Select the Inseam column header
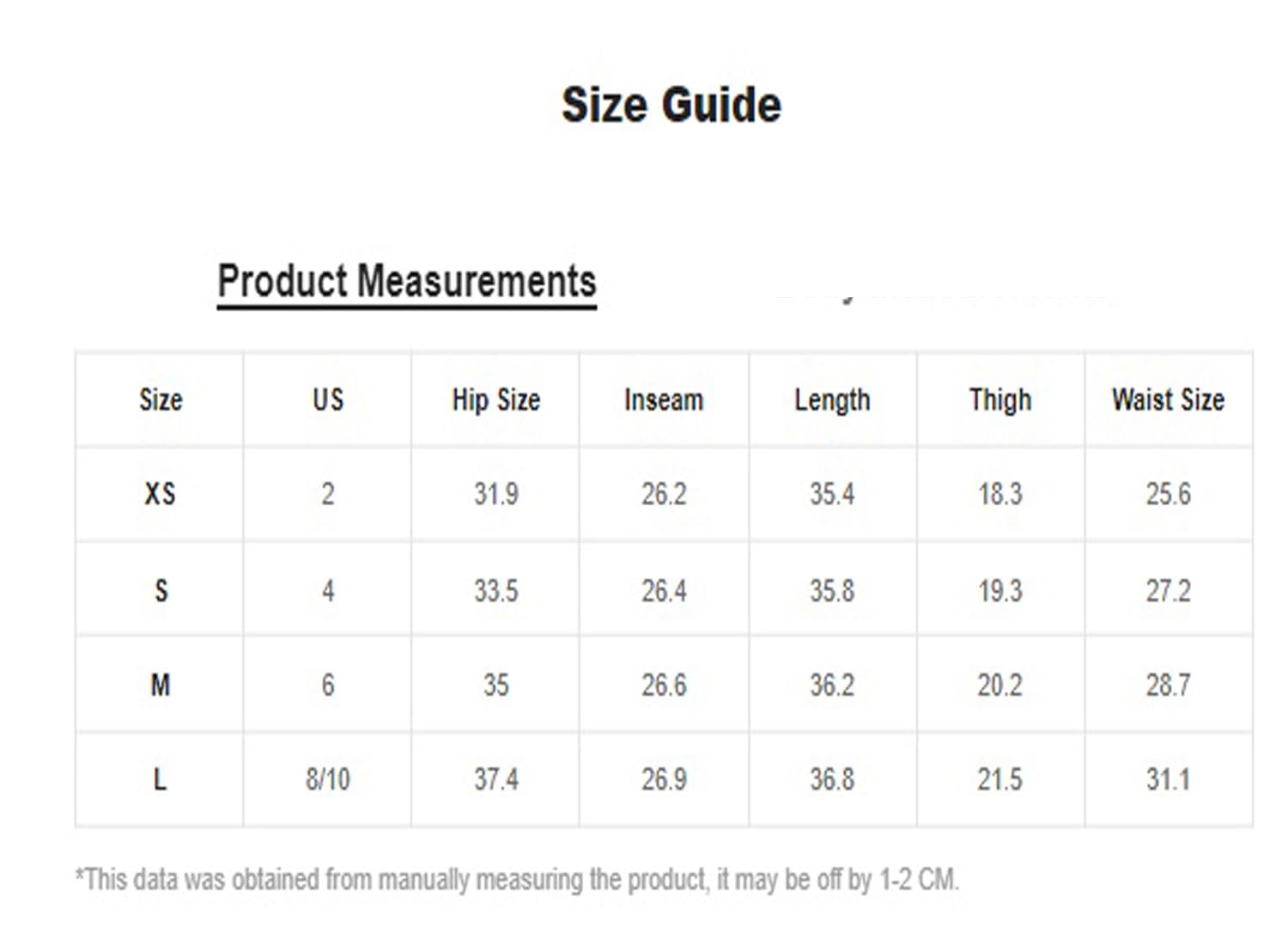Viewport: 1288px width, 945px height. [x=664, y=399]
